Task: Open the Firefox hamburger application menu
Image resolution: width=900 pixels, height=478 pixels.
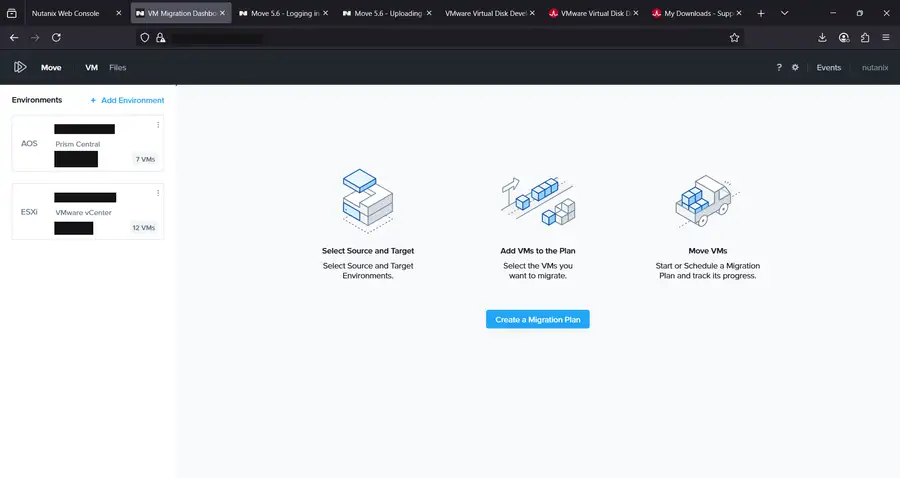Action: point(886,38)
